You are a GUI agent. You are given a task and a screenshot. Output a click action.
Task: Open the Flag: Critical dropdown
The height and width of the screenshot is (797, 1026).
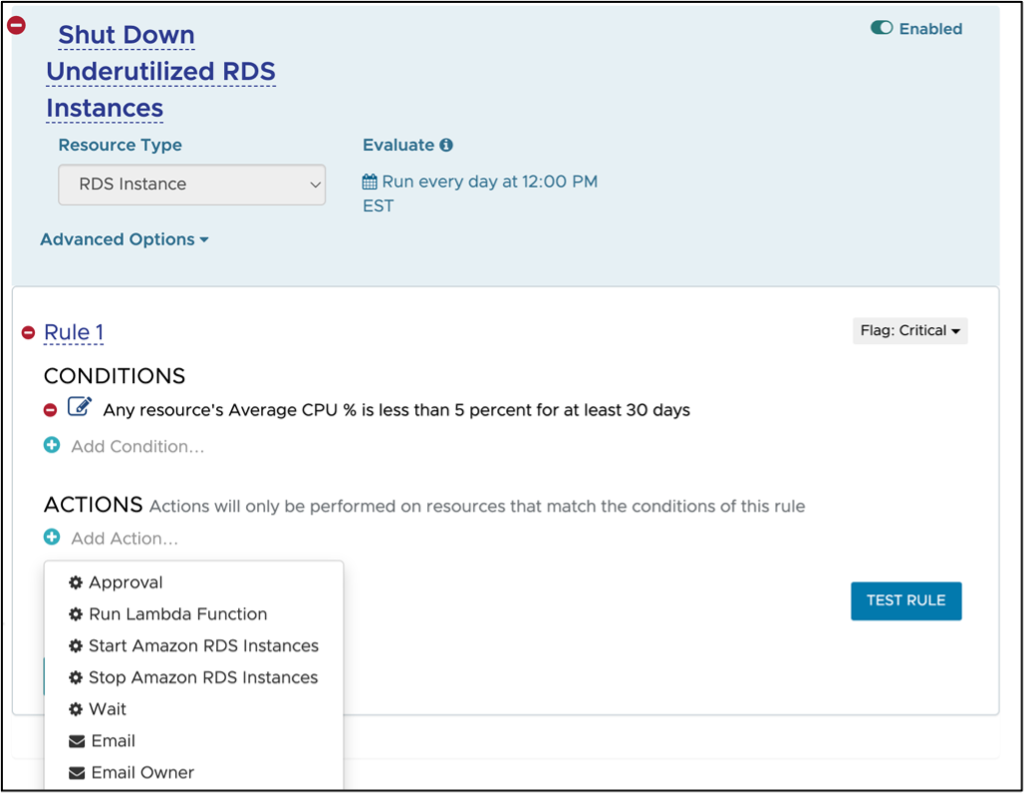[910, 331]
